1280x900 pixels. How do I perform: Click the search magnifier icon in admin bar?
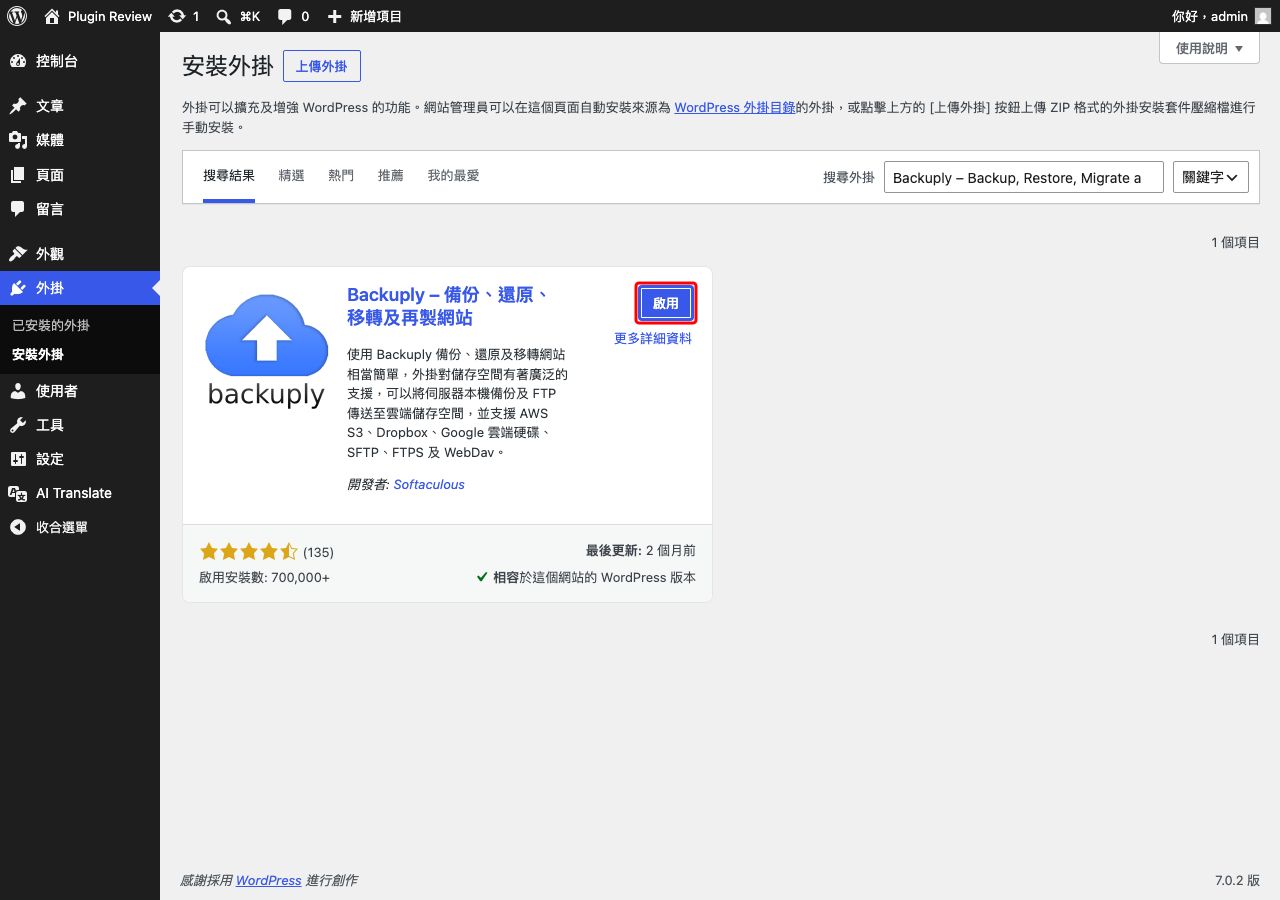[x=225, y=16]
